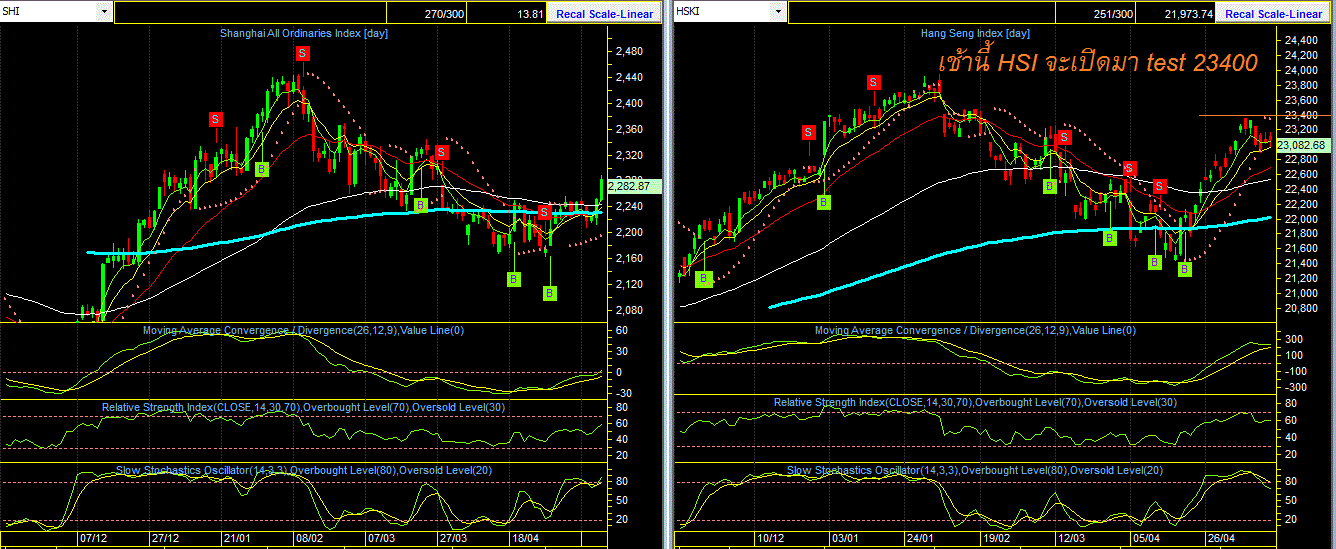The image size is (1336, 549).
Task: Click the 07/12 date label
Action: click(x=93, y=538)
